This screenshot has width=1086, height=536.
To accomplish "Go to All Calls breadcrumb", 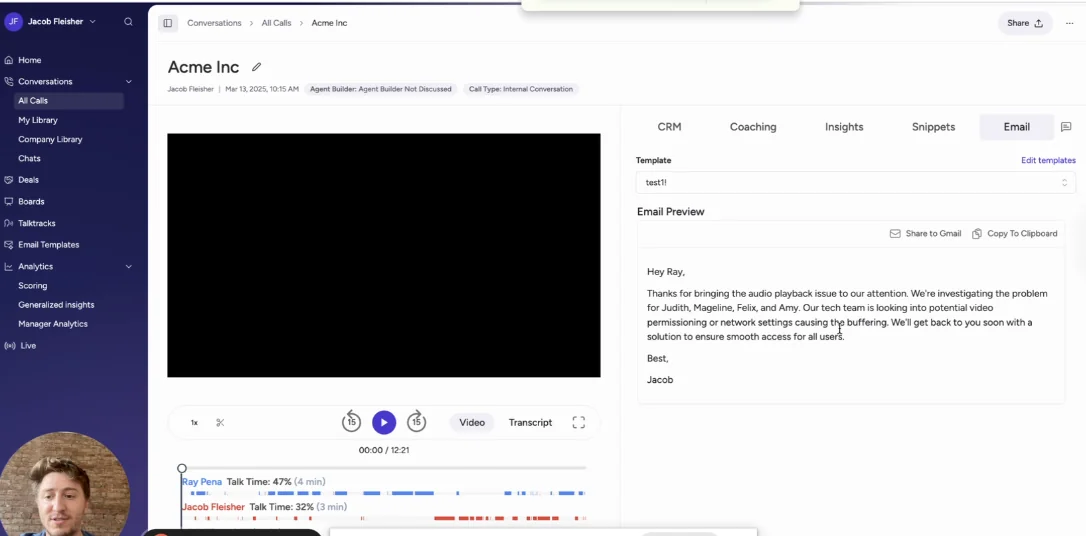I will pos(276,23).
